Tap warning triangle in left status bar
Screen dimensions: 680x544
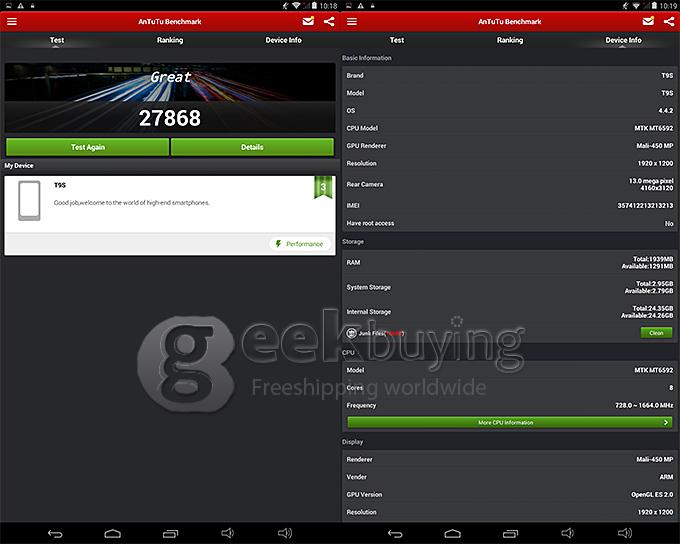click(x=20, y=6)
